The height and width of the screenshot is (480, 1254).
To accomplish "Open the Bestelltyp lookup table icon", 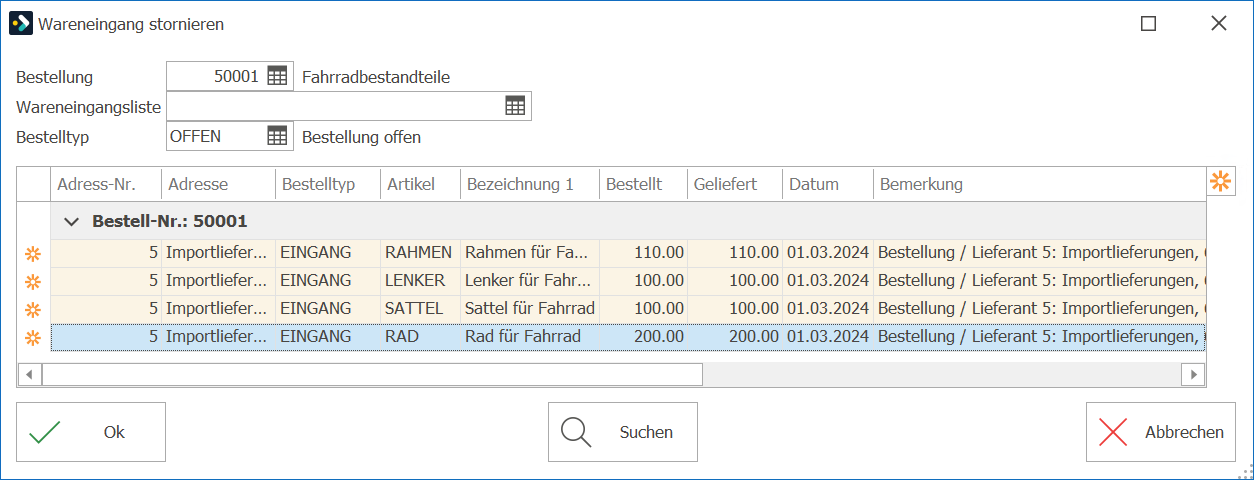I will pyautogui.click(x=277, y=136).
